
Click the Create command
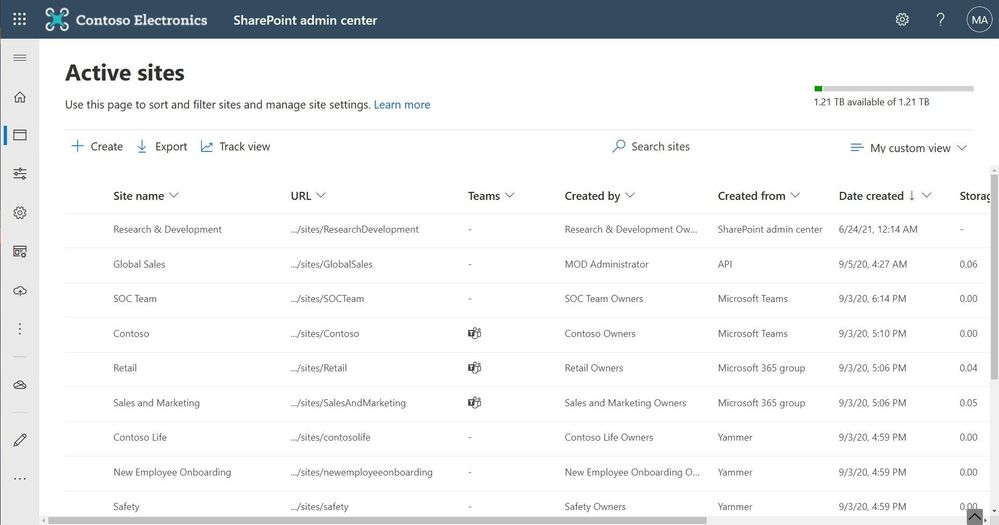tap(96, 146)
